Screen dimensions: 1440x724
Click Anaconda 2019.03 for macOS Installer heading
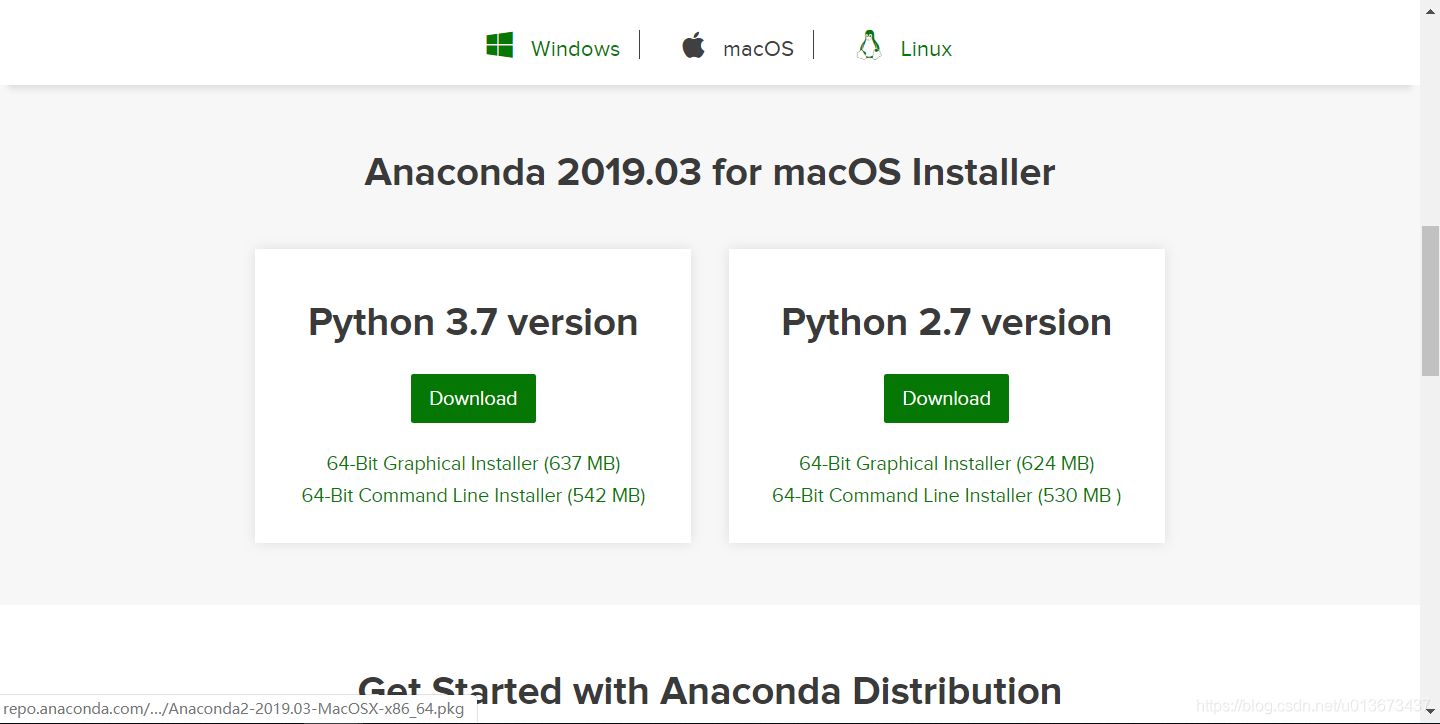point(710,172)
